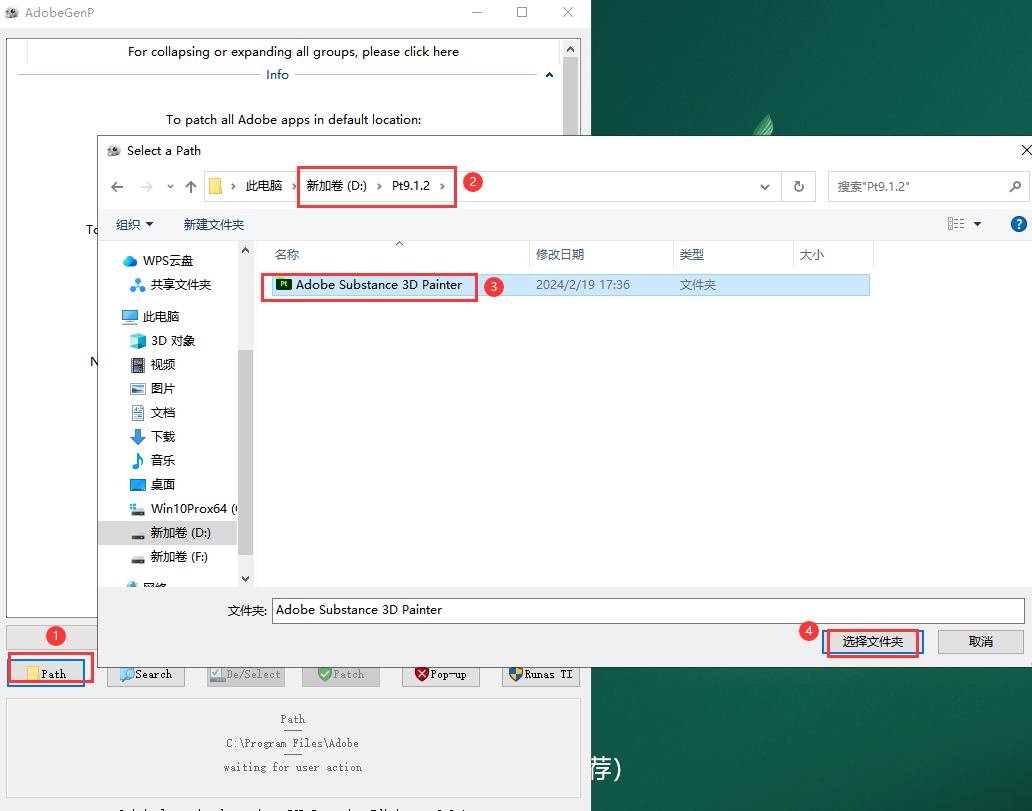Click 此电脑 in the address breadcrumb
Screen dimensions: 1032x811
264,186
